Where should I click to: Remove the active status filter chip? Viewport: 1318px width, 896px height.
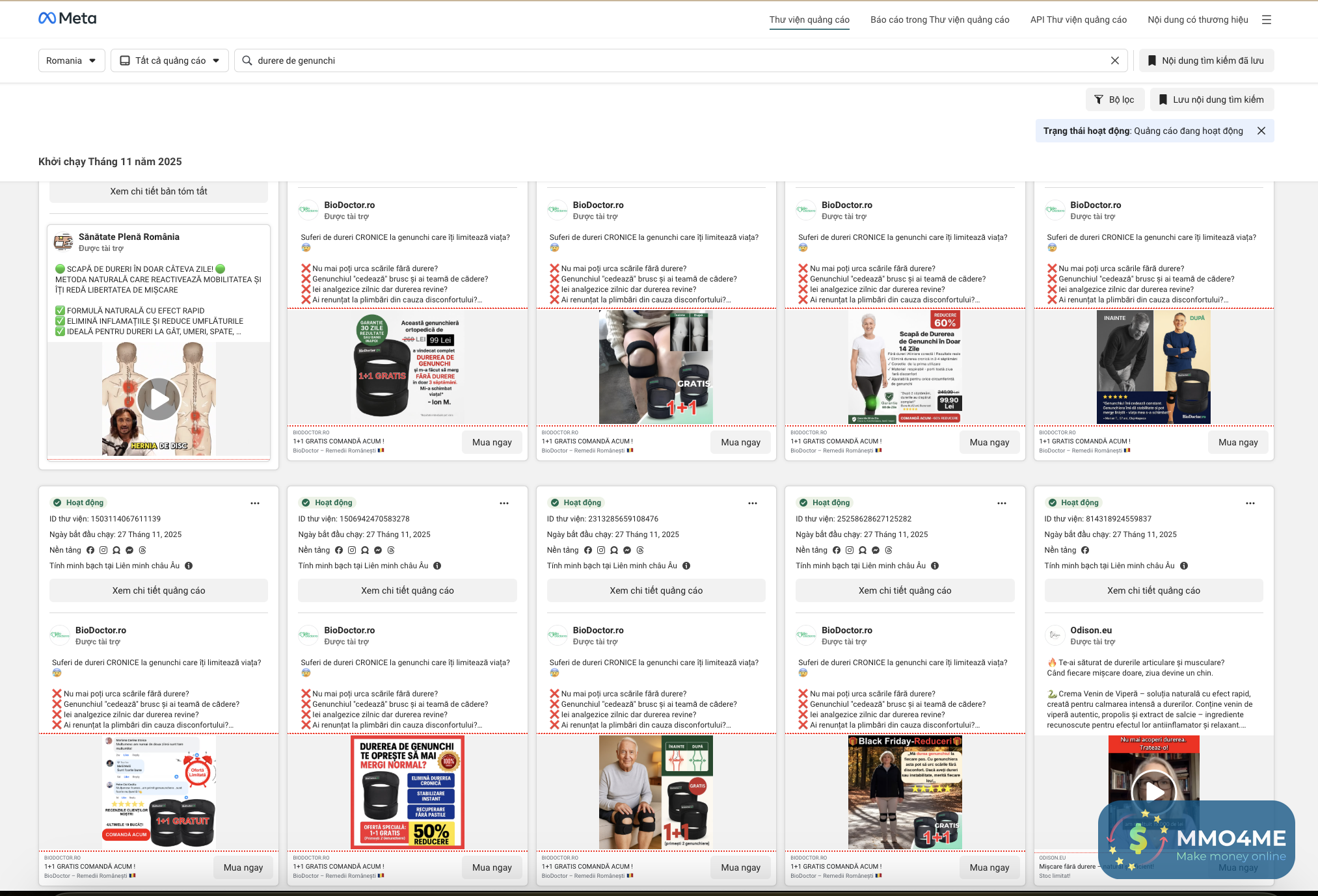coord(1261,131)
